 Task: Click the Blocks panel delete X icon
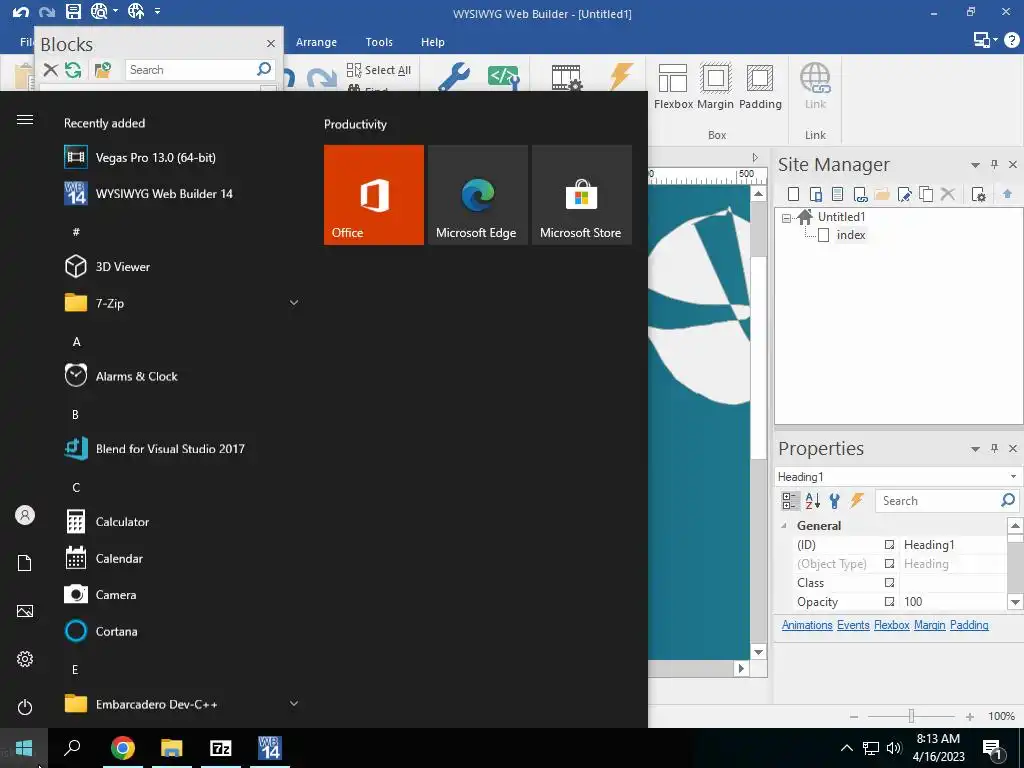(x=50, y=70)
